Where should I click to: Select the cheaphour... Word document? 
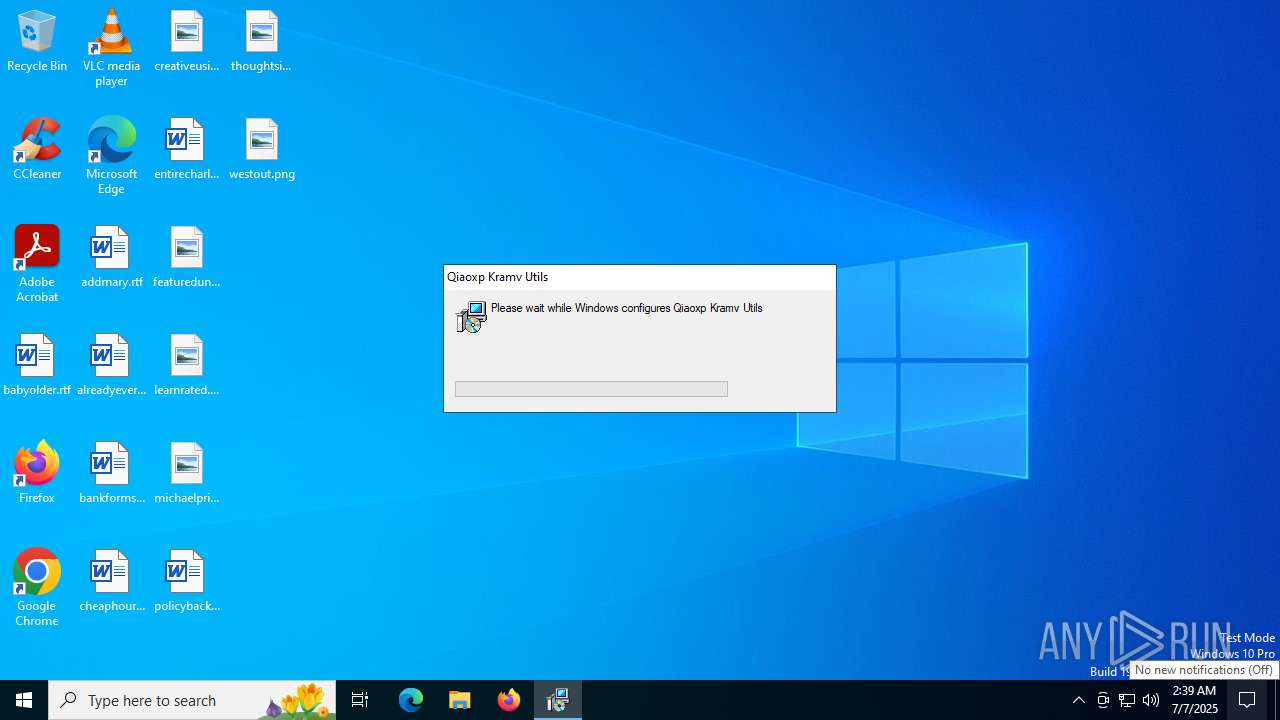(x=111, y=582)
